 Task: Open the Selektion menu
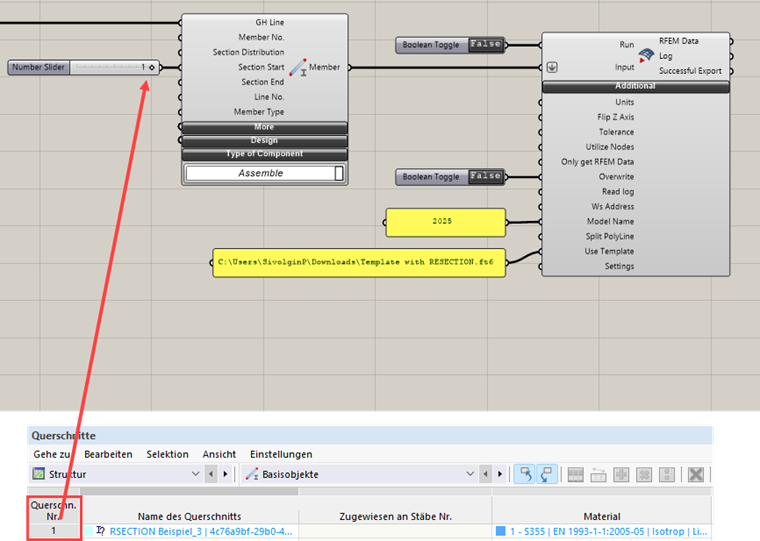tap(167, 454)
